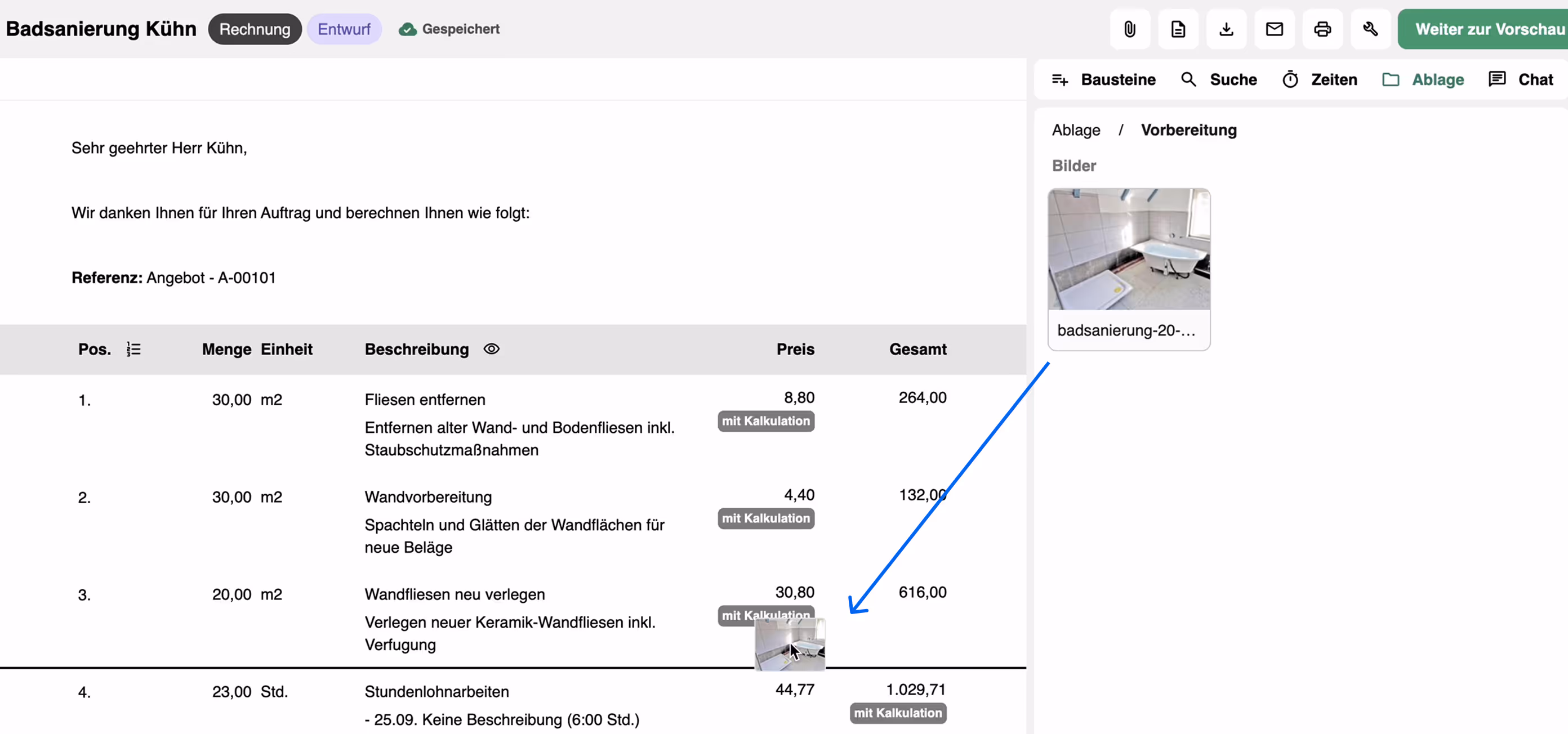Viewport: 1568px width, 734px height.
Task: Click the cloud Gespeichert status icon
Action: tap(407, 29)
